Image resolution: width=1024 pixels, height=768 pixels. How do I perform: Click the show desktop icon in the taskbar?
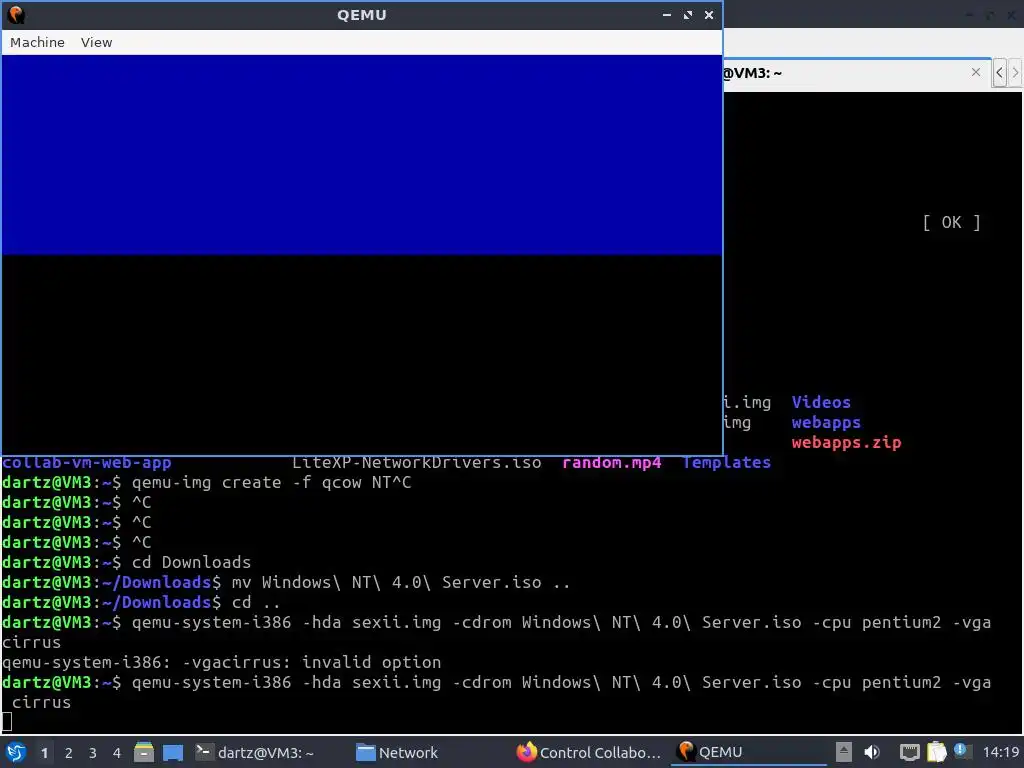[173, 752]
